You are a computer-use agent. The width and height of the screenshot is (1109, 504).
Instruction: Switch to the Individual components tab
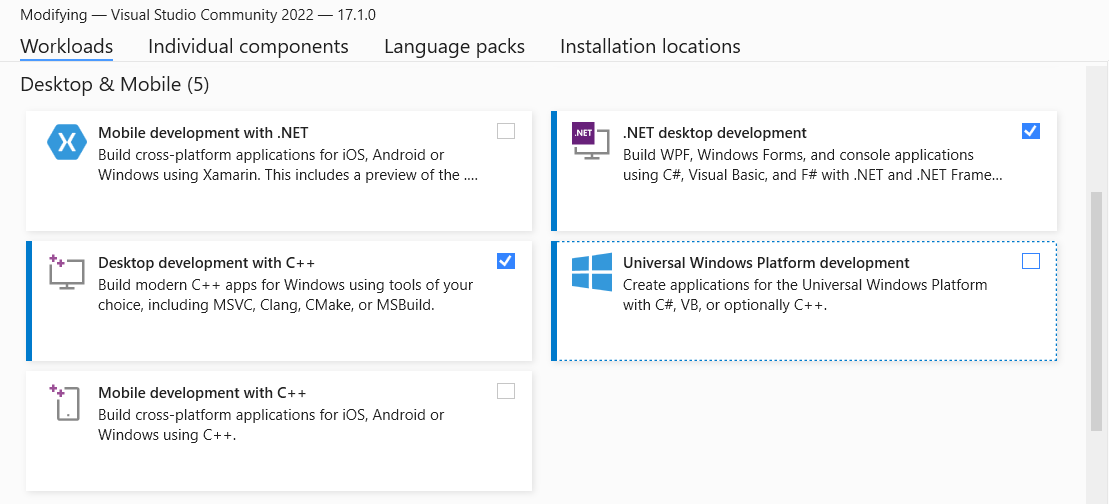[x=248, y=46]
